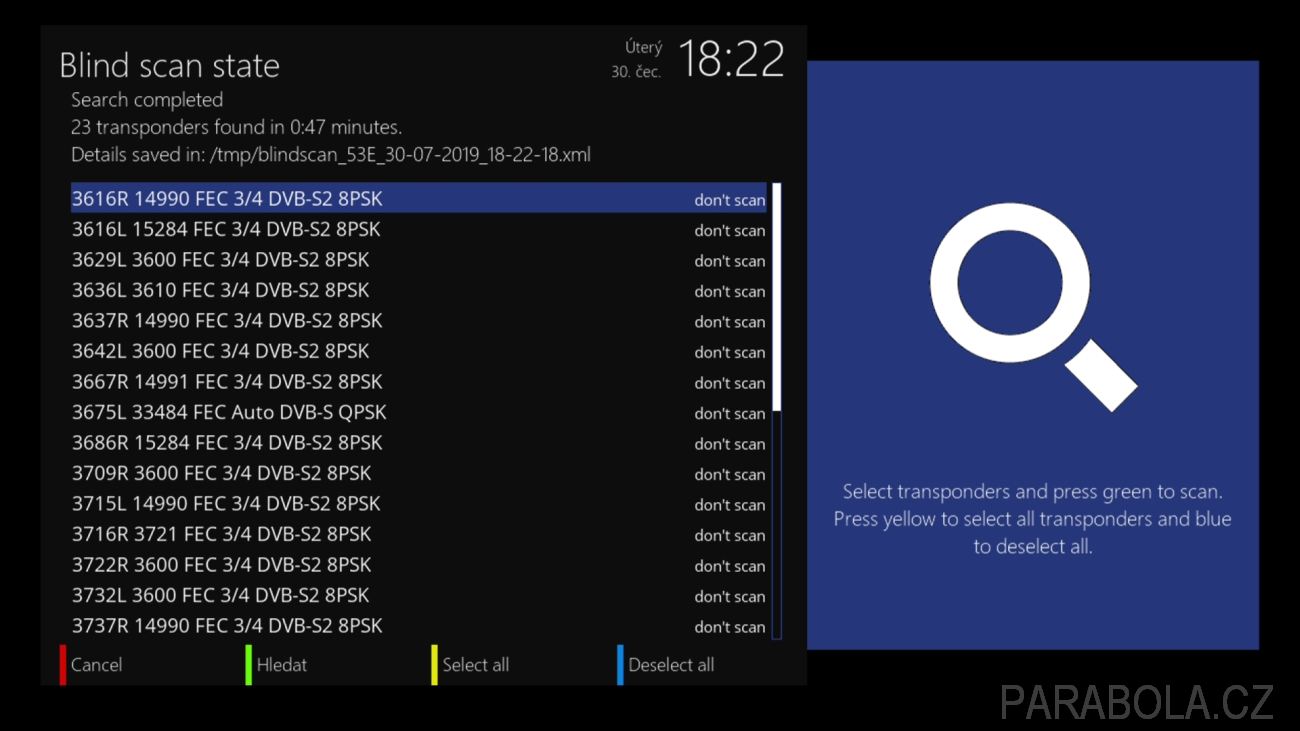Select transponder 3636L 3610 row
Image resolution: width=1300 pixels, height=731 pixels.
[419, 291]
